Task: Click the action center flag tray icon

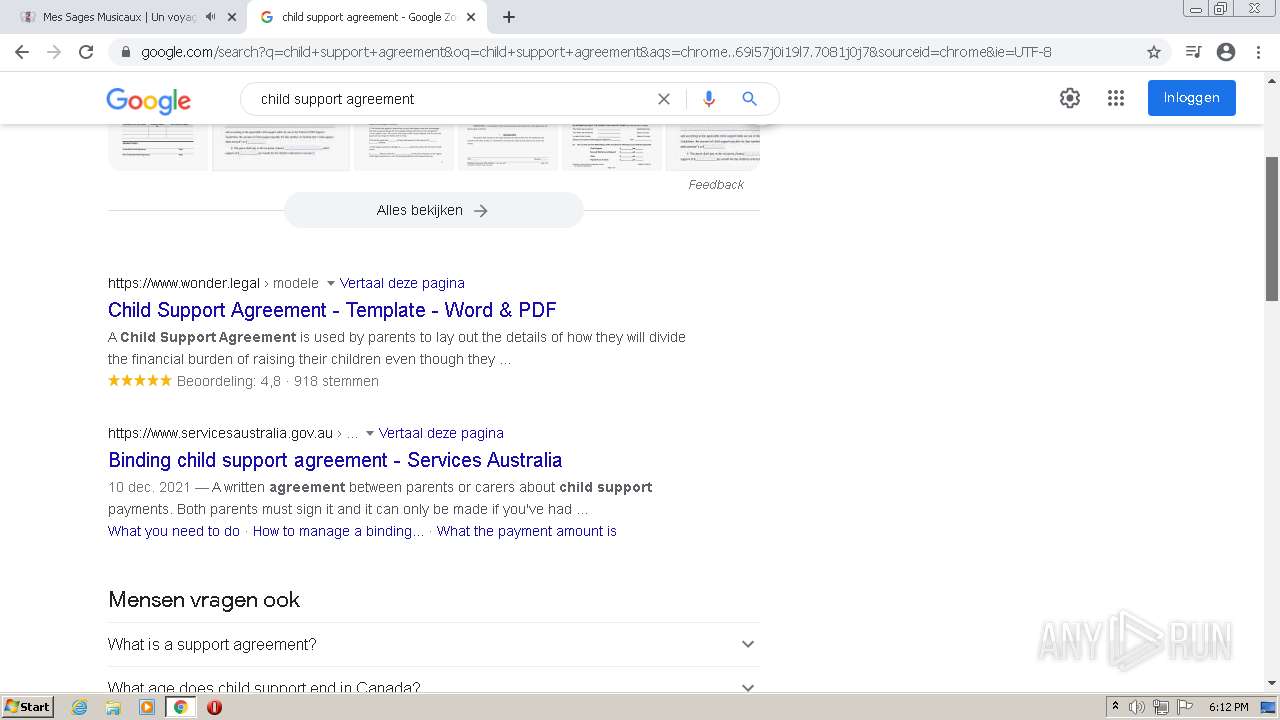Action: 1185,707
